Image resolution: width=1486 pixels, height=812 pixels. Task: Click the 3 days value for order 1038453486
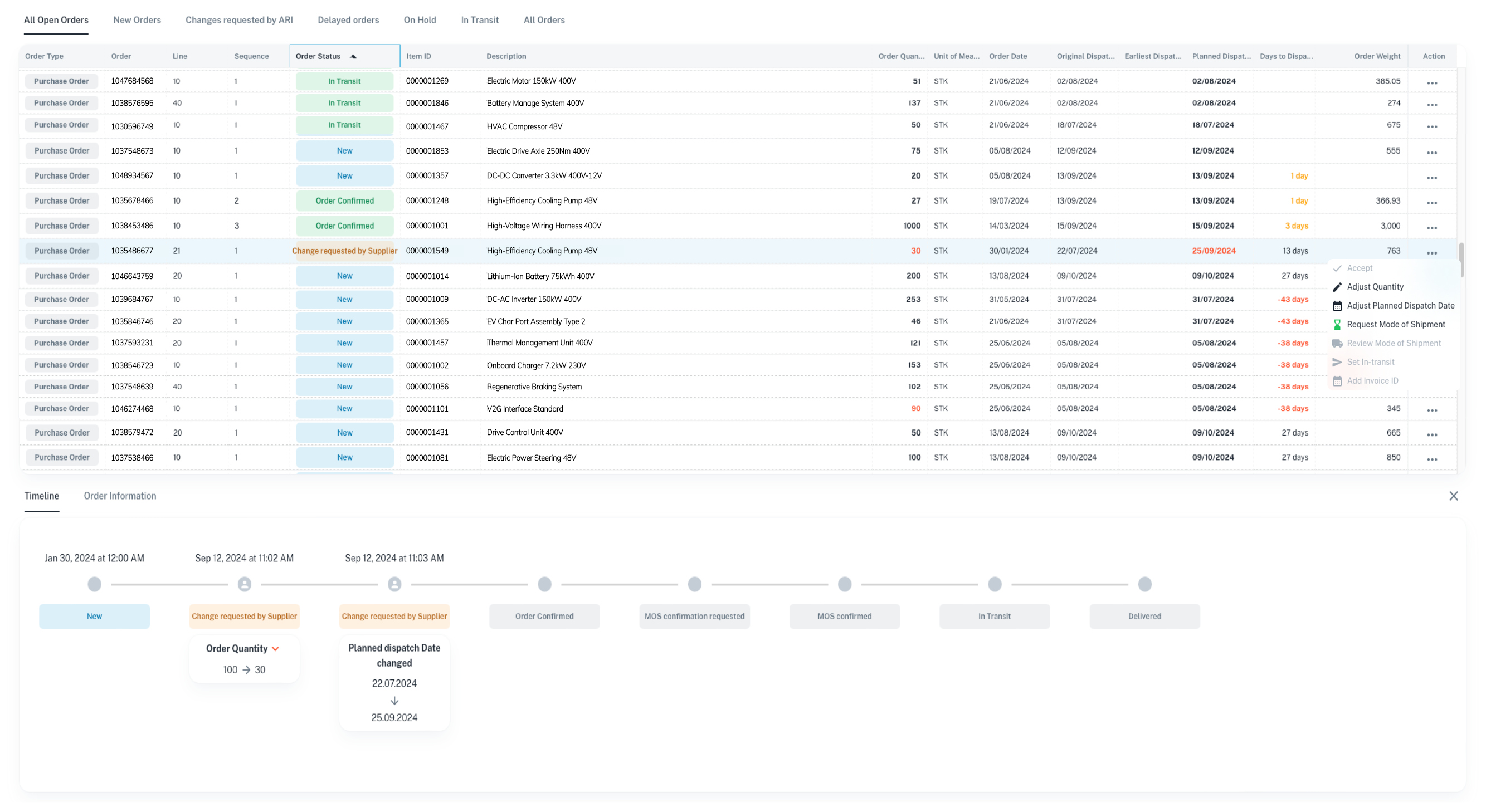1296,226
